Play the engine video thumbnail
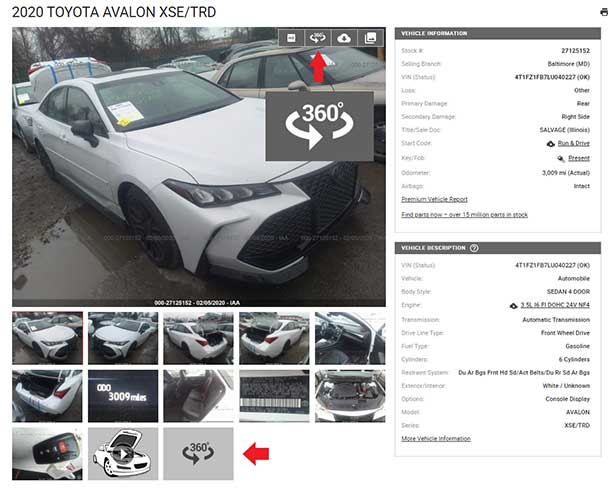Viewport: 608px width, 488px height. pos(123,454)
